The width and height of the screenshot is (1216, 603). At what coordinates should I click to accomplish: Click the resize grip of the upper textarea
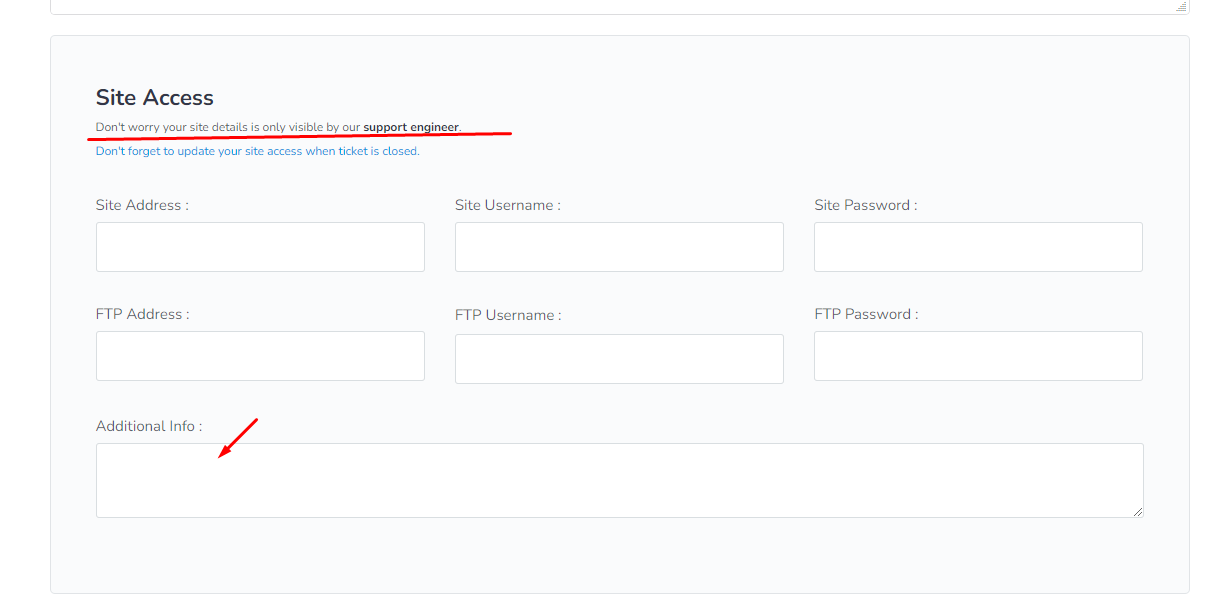pyautogui.click(x=1181, y=6)
